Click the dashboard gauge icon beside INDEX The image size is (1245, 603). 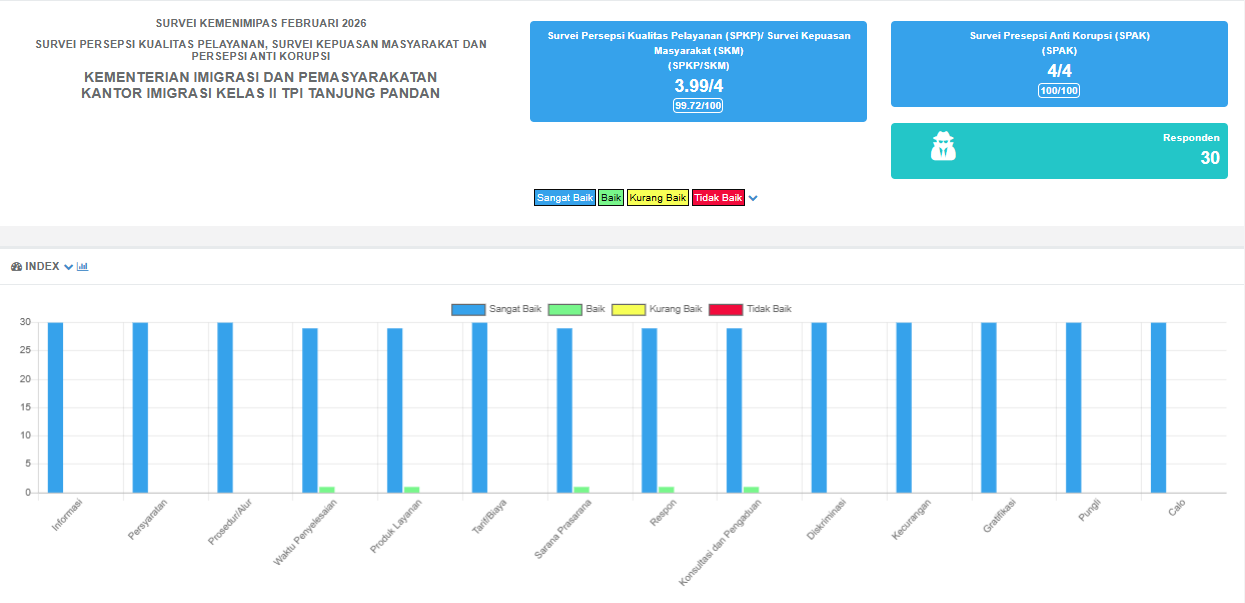(16, 266)
